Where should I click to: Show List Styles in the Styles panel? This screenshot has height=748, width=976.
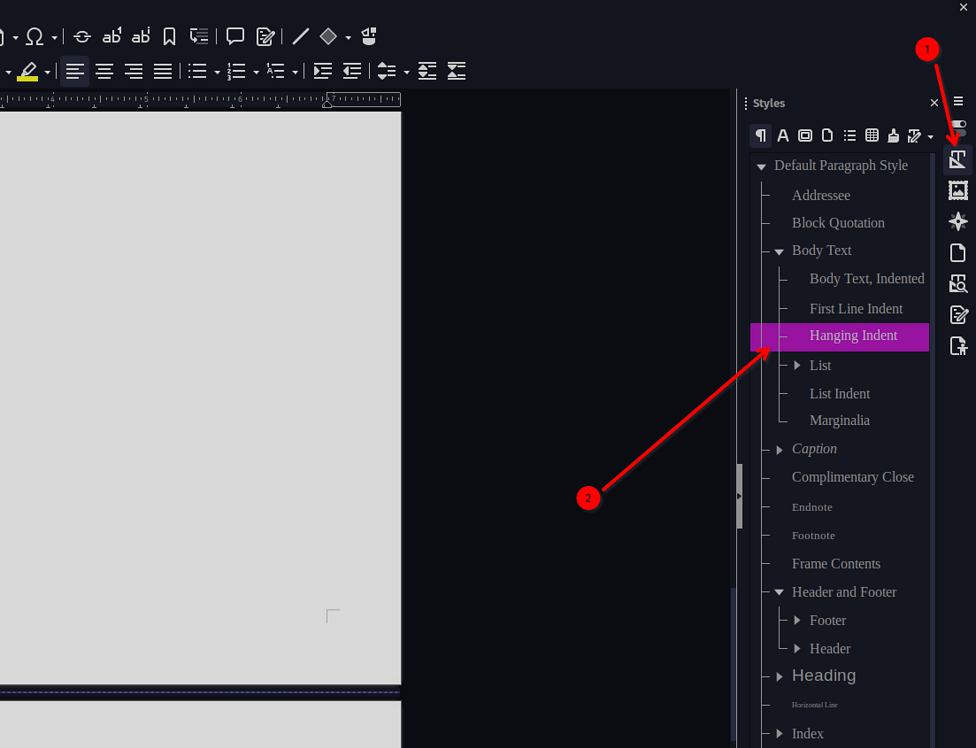pos(849,135)
